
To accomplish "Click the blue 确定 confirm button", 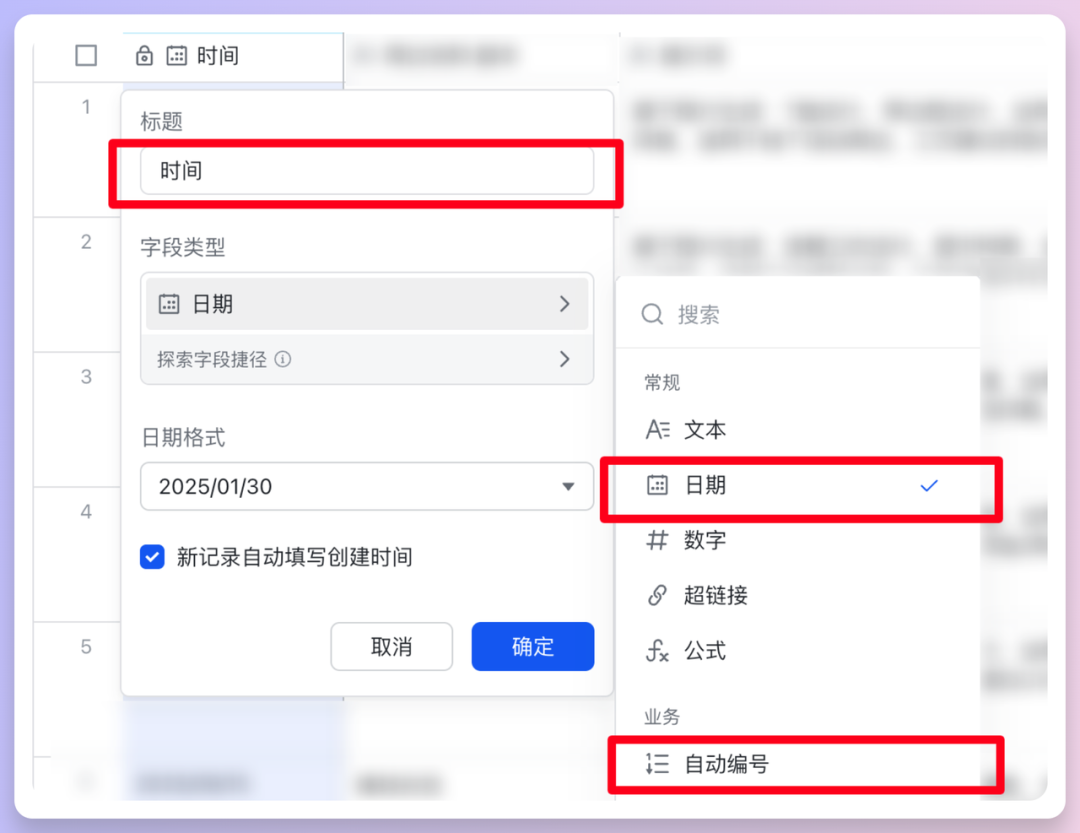I will pyautogui.click(x=532, y=646).
